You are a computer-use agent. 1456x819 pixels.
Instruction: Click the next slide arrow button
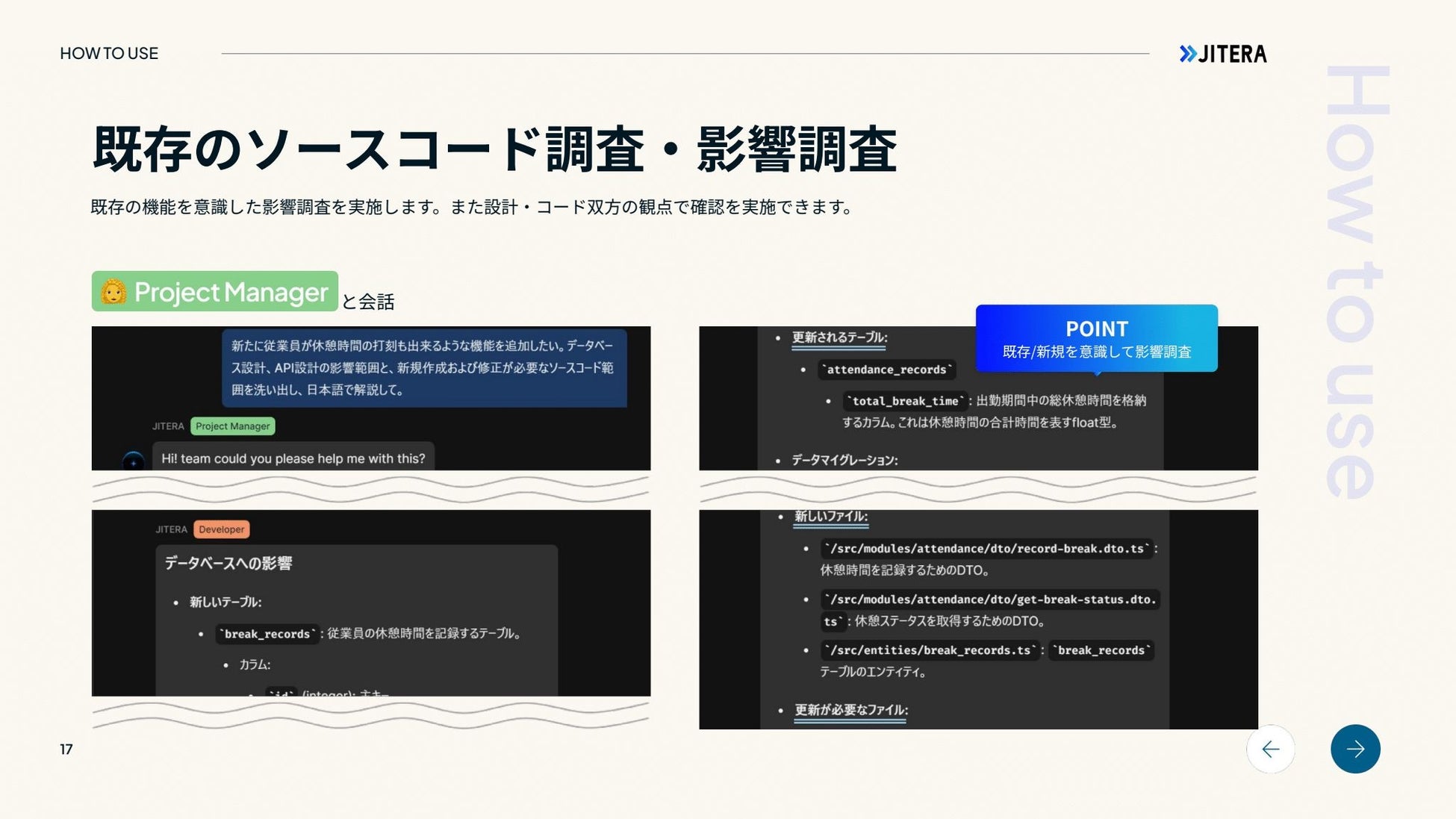pos(1354,749)
